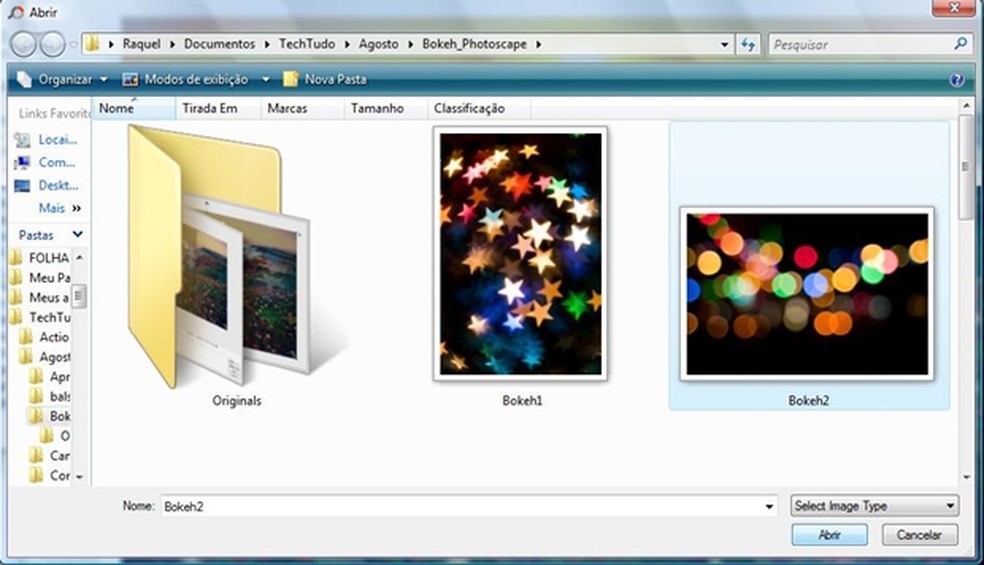Viewport: 984px width, 565px height.
Task: Click the Originals folder name label
Action: [237, 401]
